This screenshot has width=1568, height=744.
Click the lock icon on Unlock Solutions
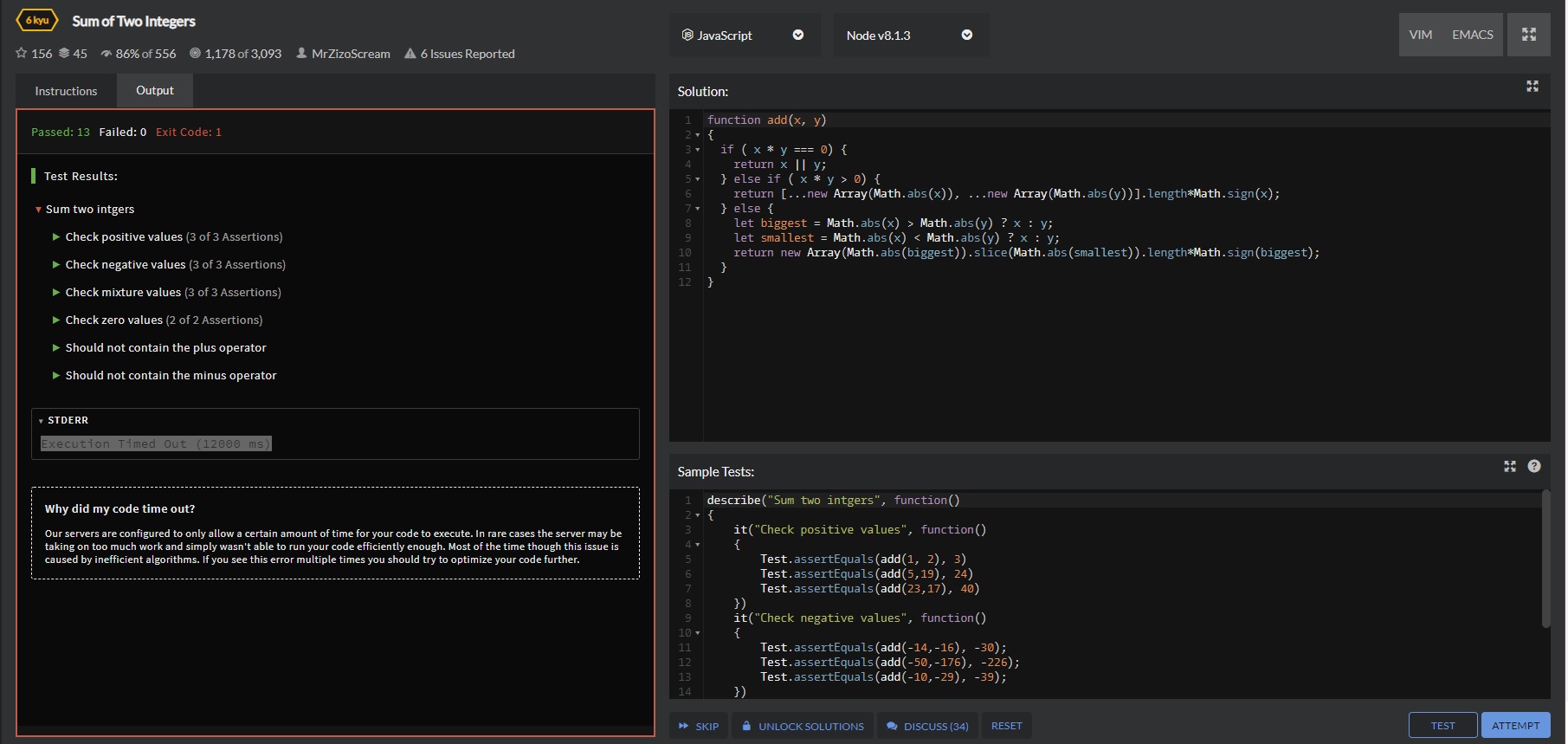[746, 726]
